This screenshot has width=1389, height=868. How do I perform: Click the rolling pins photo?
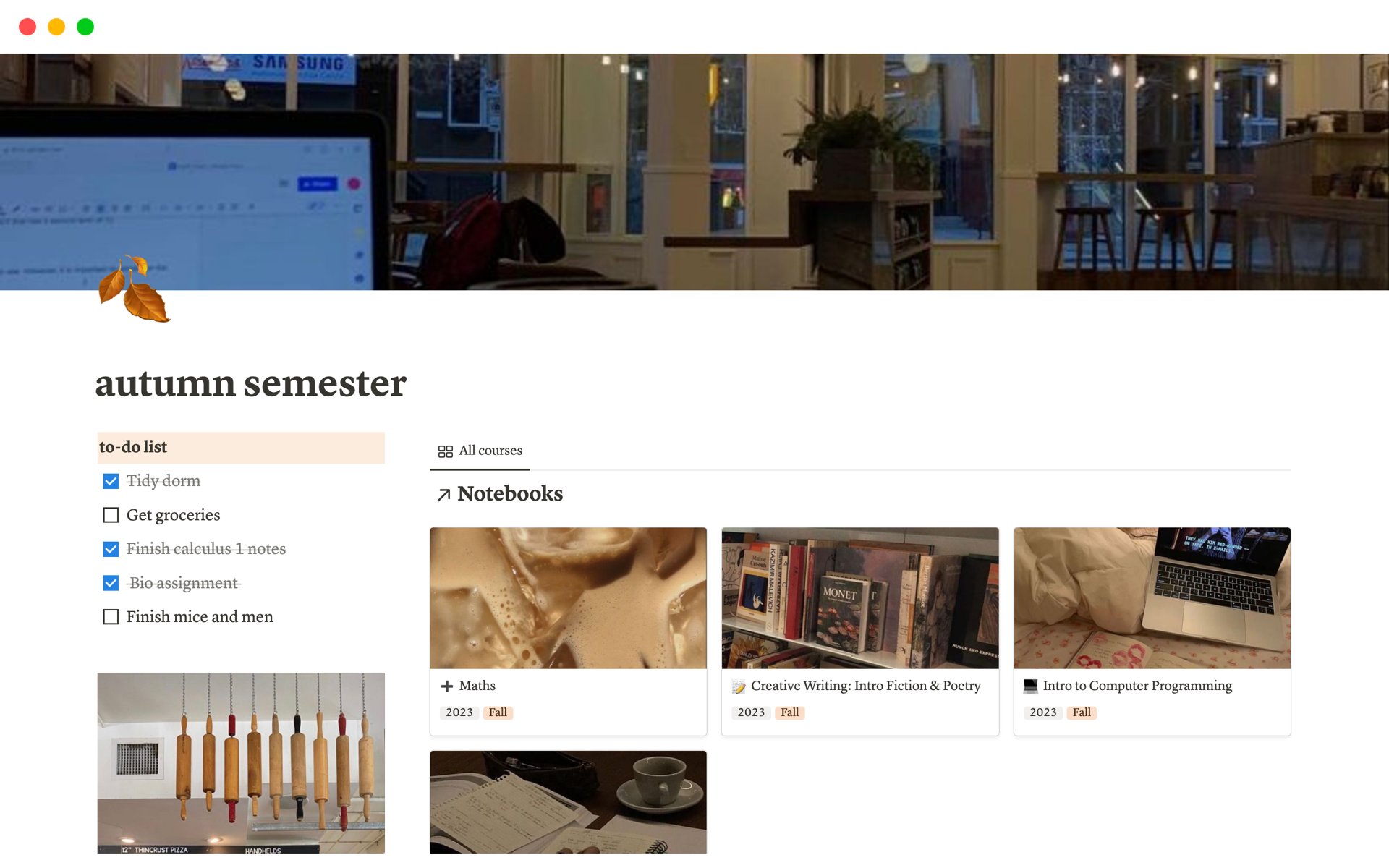[241, 763]
